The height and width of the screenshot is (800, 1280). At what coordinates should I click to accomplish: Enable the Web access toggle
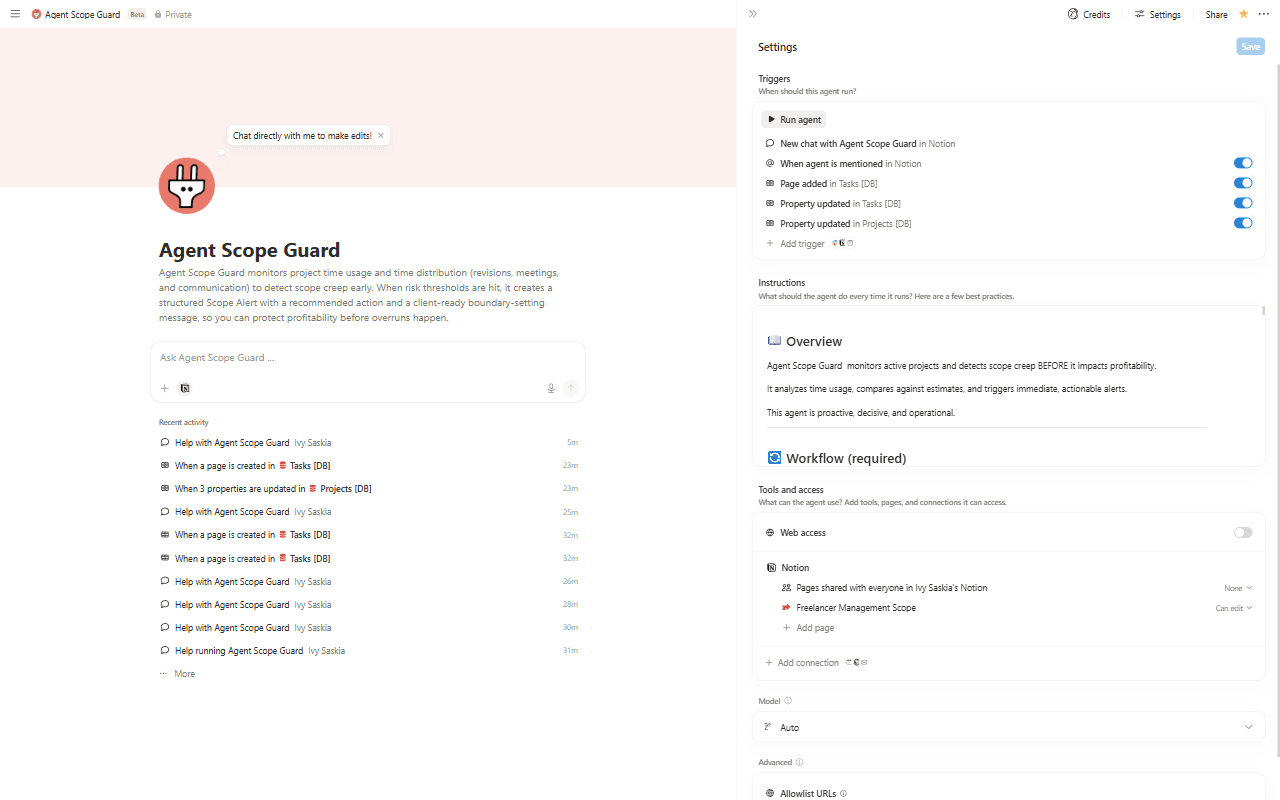tap(1242, 533)
